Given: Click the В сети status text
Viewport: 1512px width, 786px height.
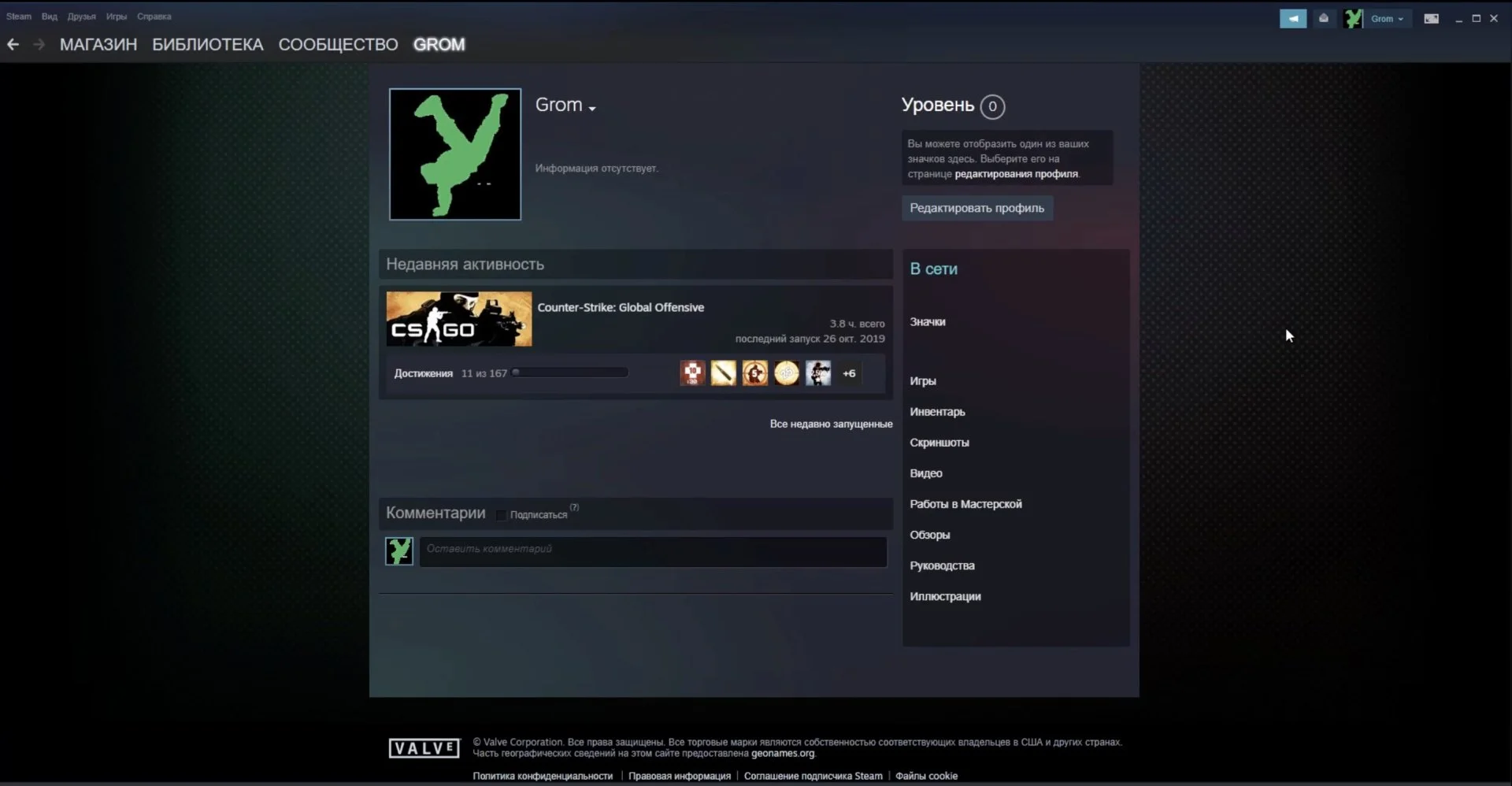Looking at the screenshot, I should (933, 269).
